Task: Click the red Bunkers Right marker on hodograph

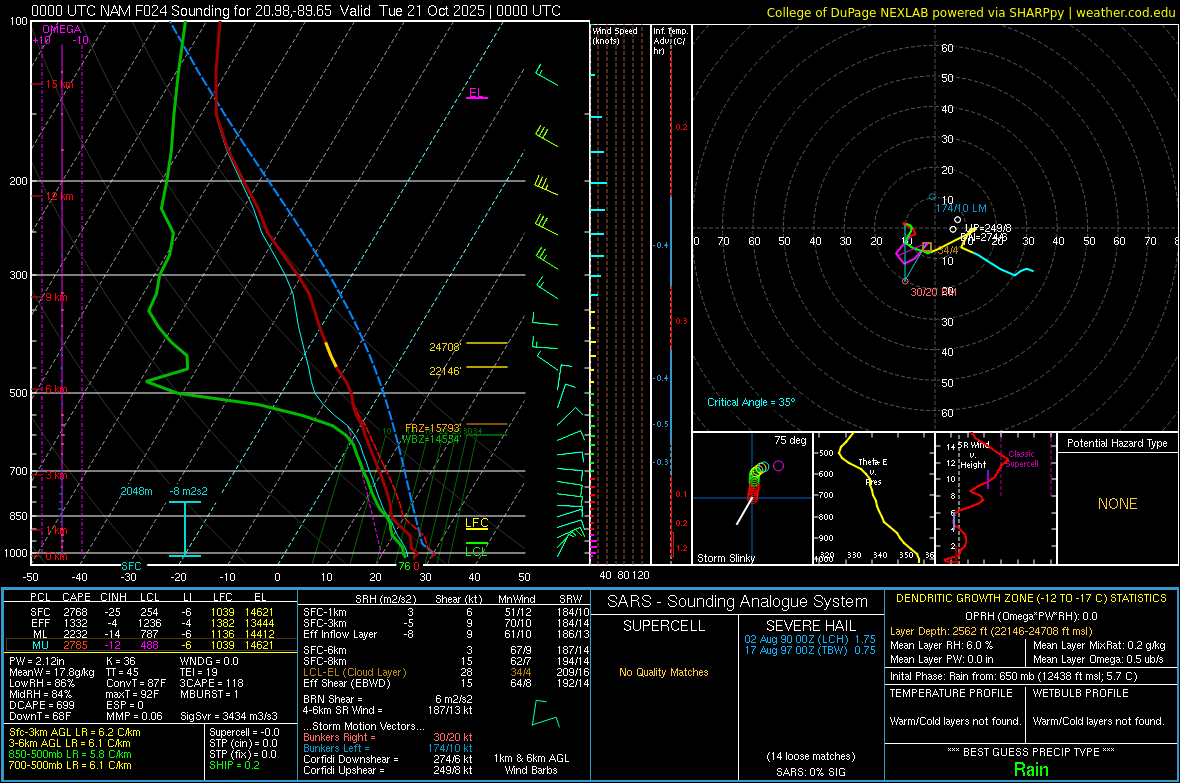Action: (905, 281)
